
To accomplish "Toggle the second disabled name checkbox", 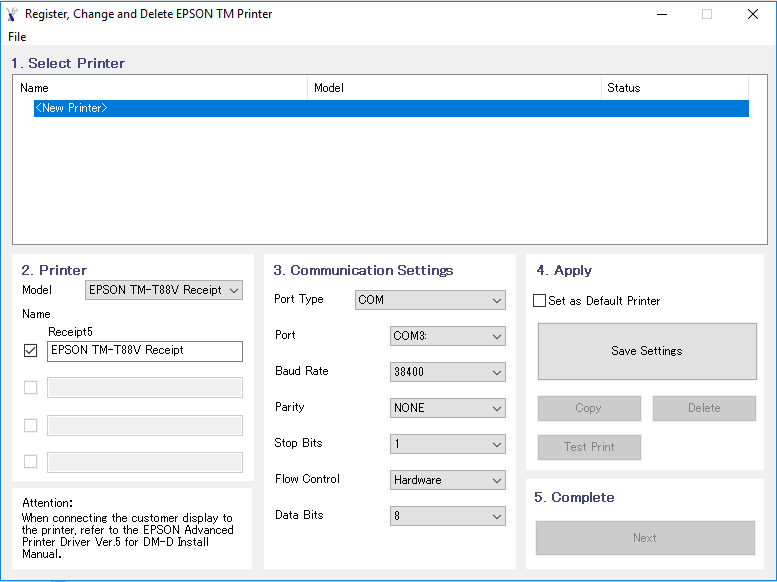I will (x=31, y=387).
